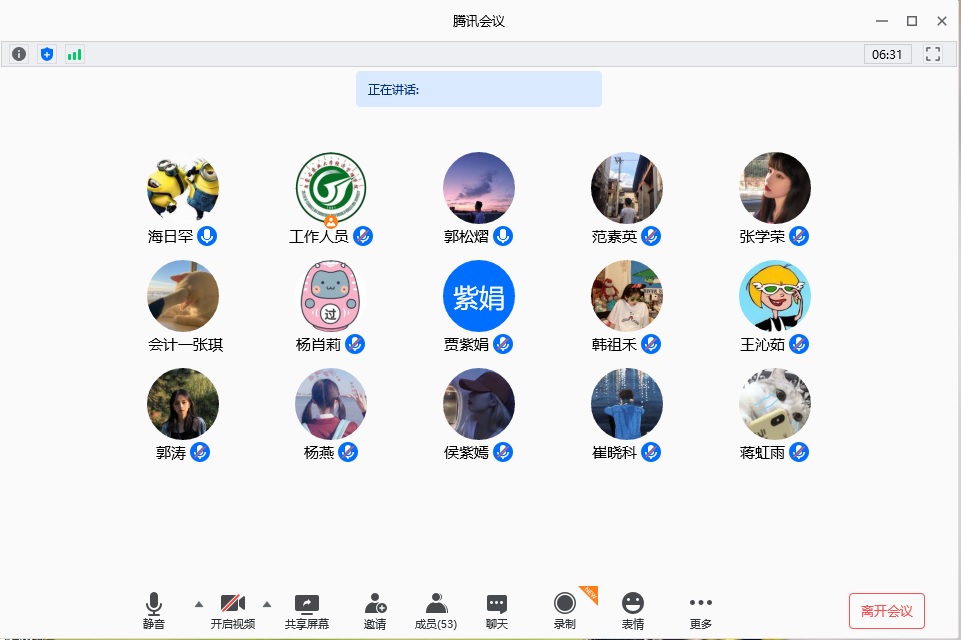Turn on camera with 开启视频

(233, 610)
